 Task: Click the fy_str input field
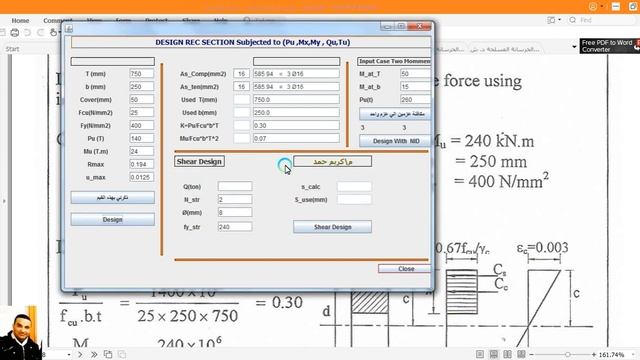tap(235, 227)
